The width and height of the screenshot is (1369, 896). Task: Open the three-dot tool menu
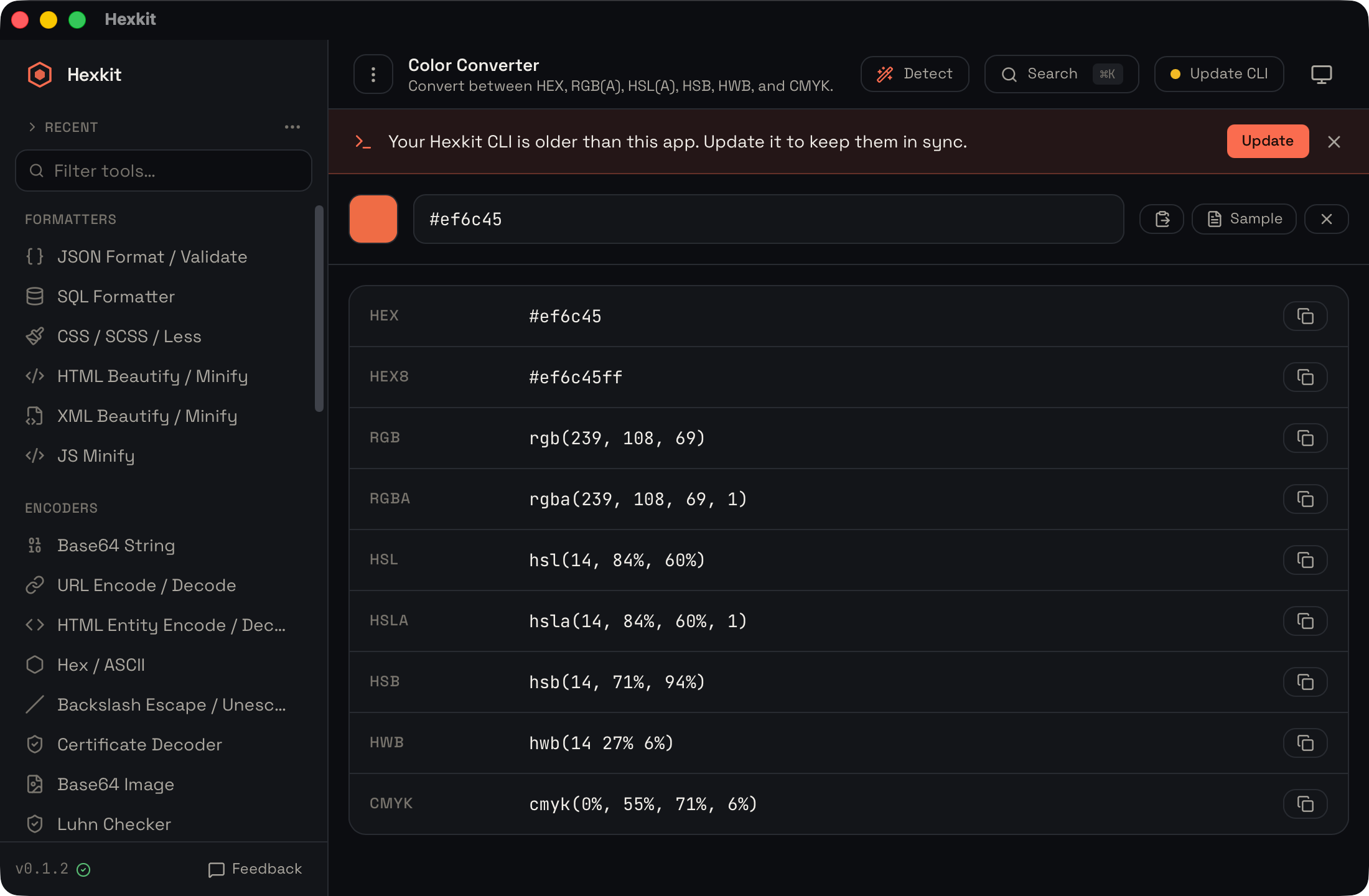pyautogui.click(x=373, y=75)
